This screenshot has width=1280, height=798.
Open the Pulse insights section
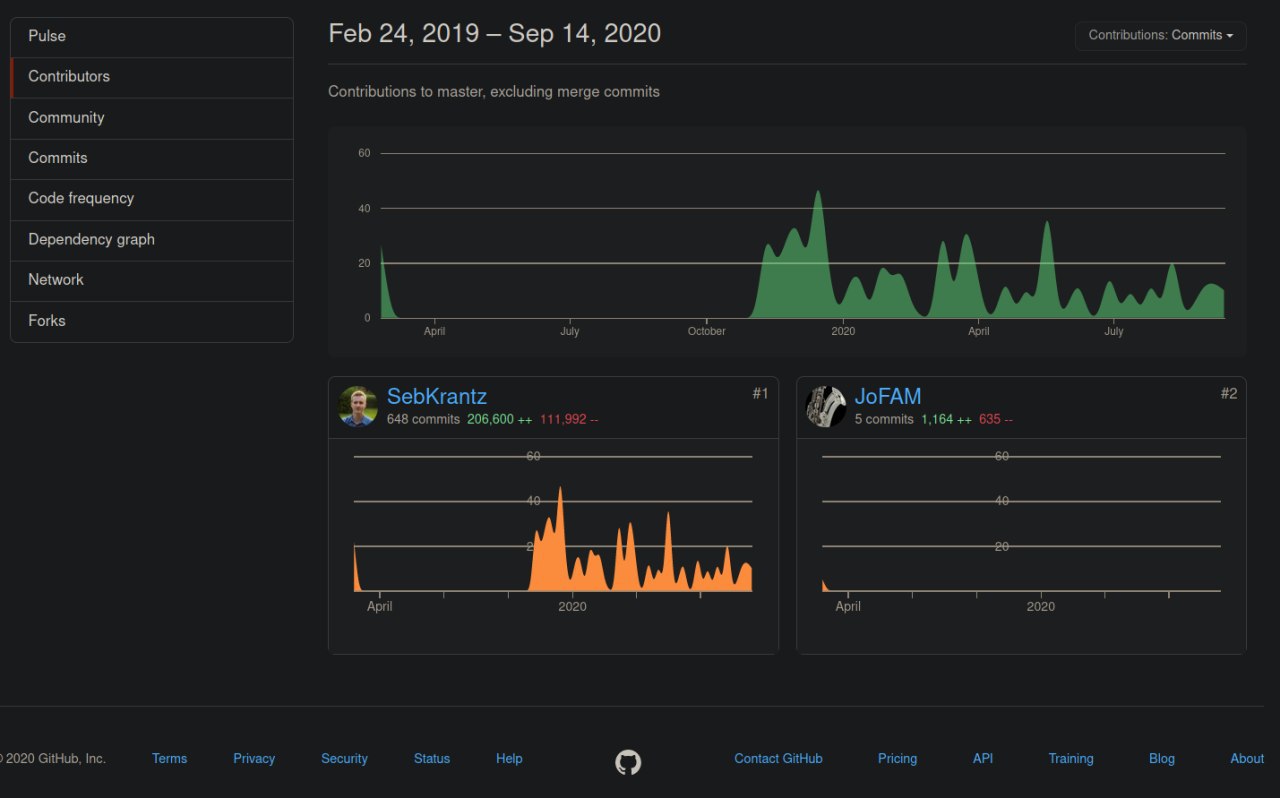click(x=152, y=37)
